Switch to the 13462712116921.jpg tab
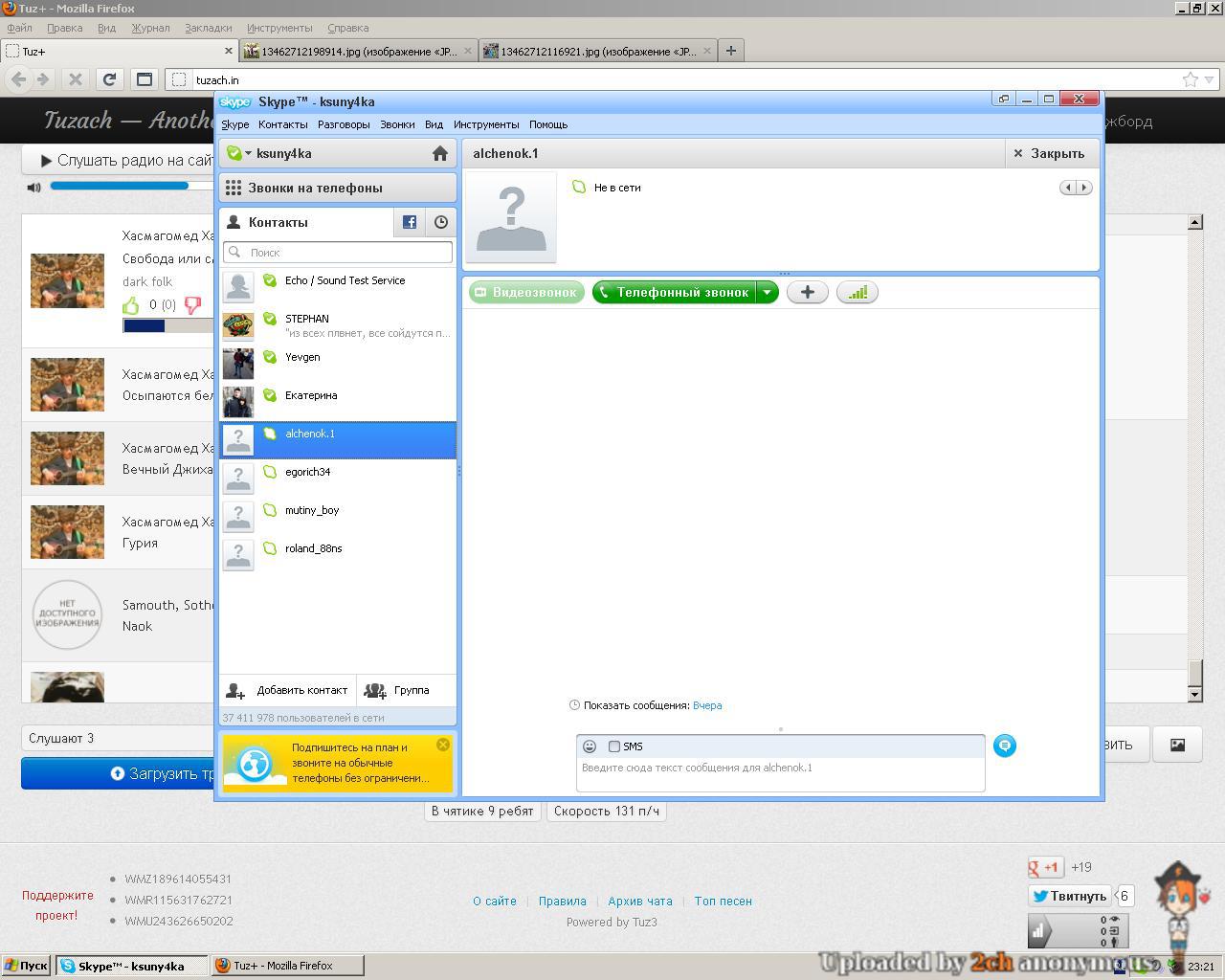 coord(598,51)
